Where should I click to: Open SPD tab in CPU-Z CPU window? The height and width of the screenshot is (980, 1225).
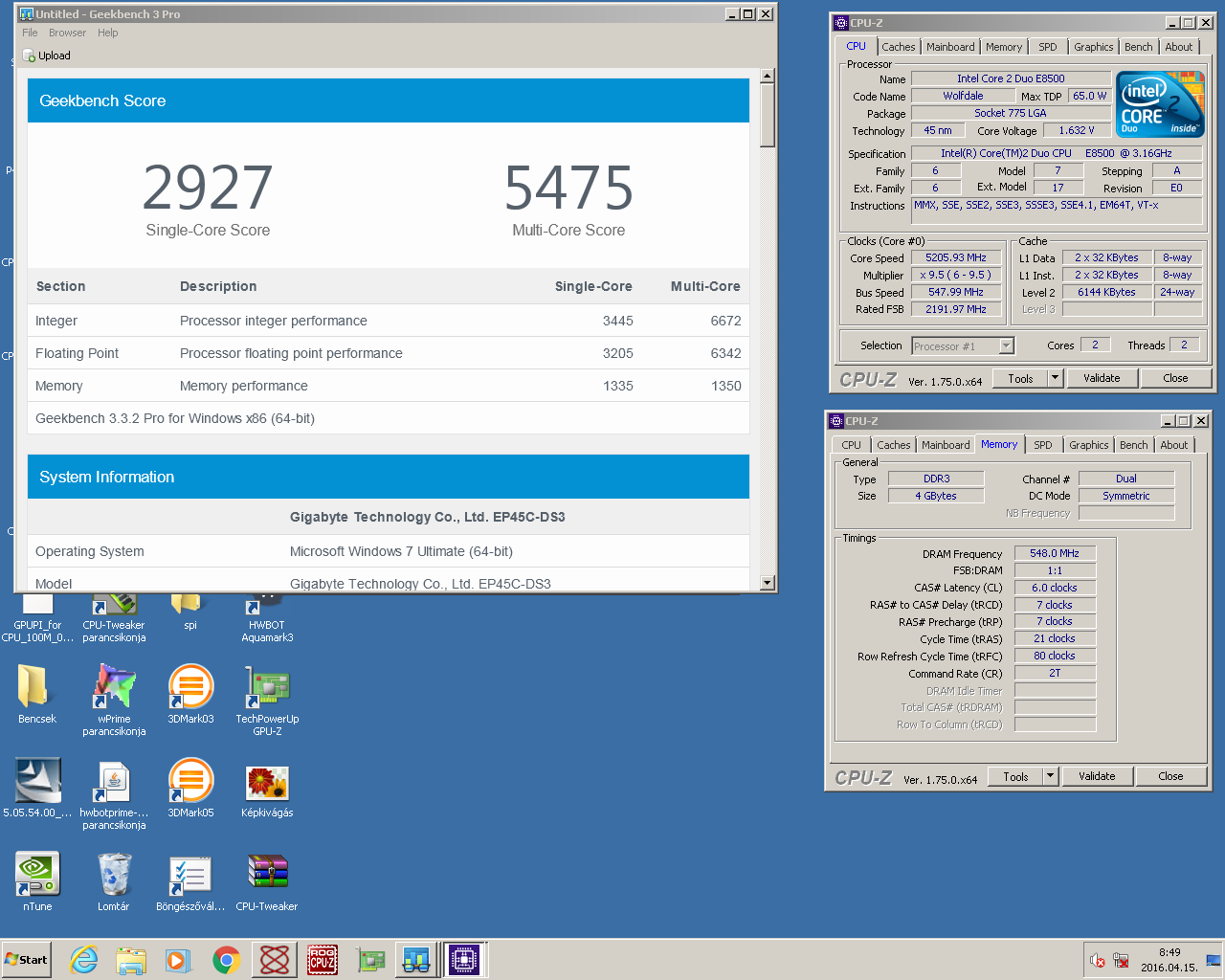tap(1048, 47)
